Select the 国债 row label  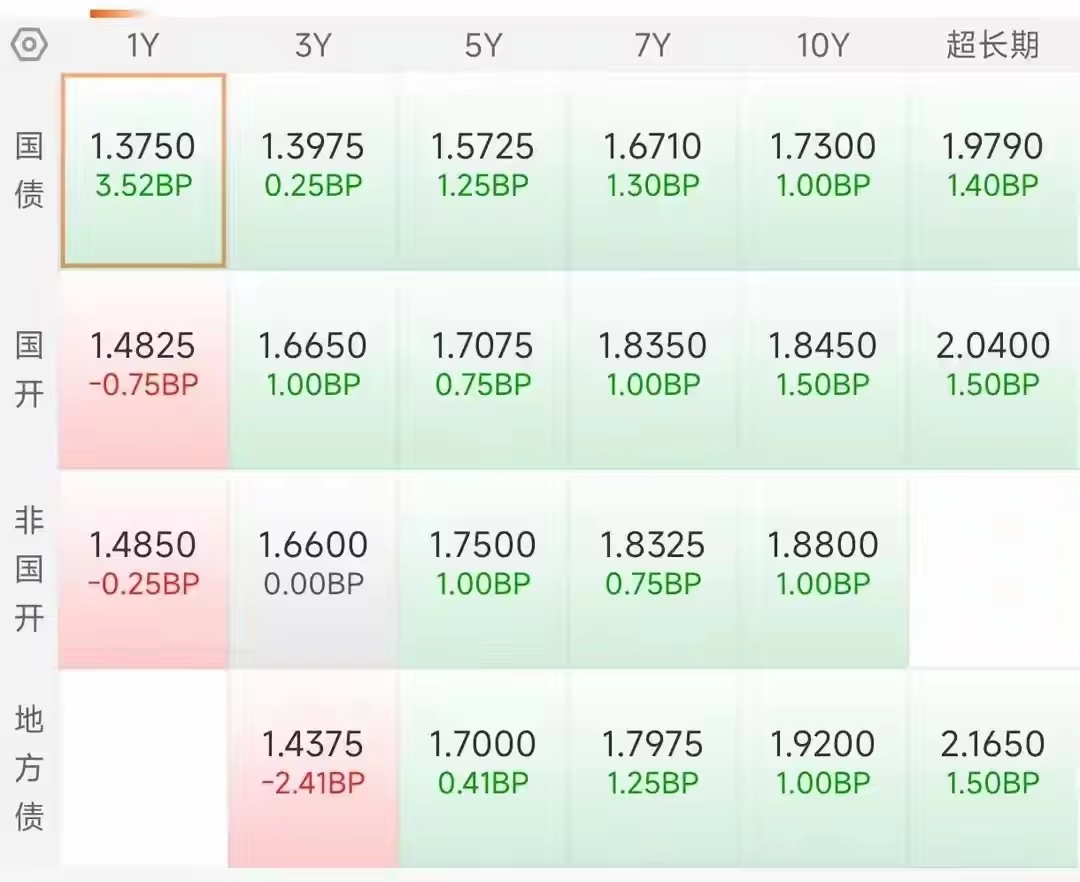[29, 171]
